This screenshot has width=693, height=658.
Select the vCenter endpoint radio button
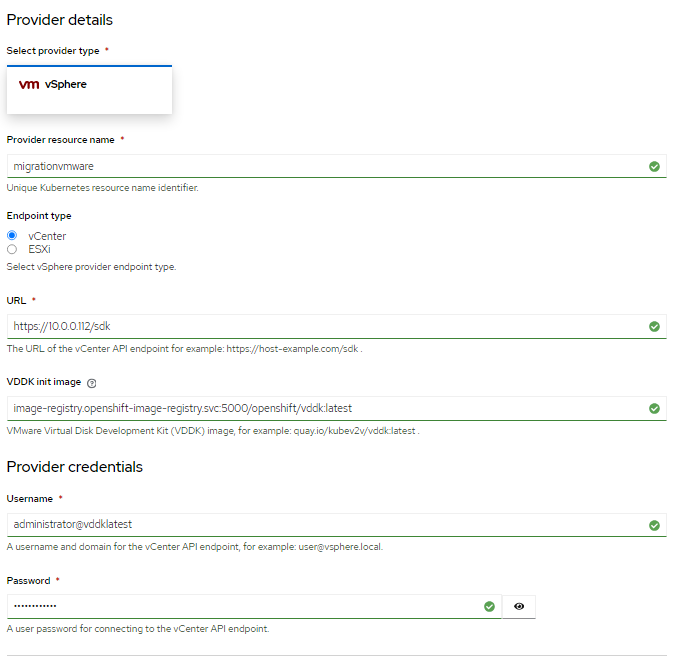[12, 235]
